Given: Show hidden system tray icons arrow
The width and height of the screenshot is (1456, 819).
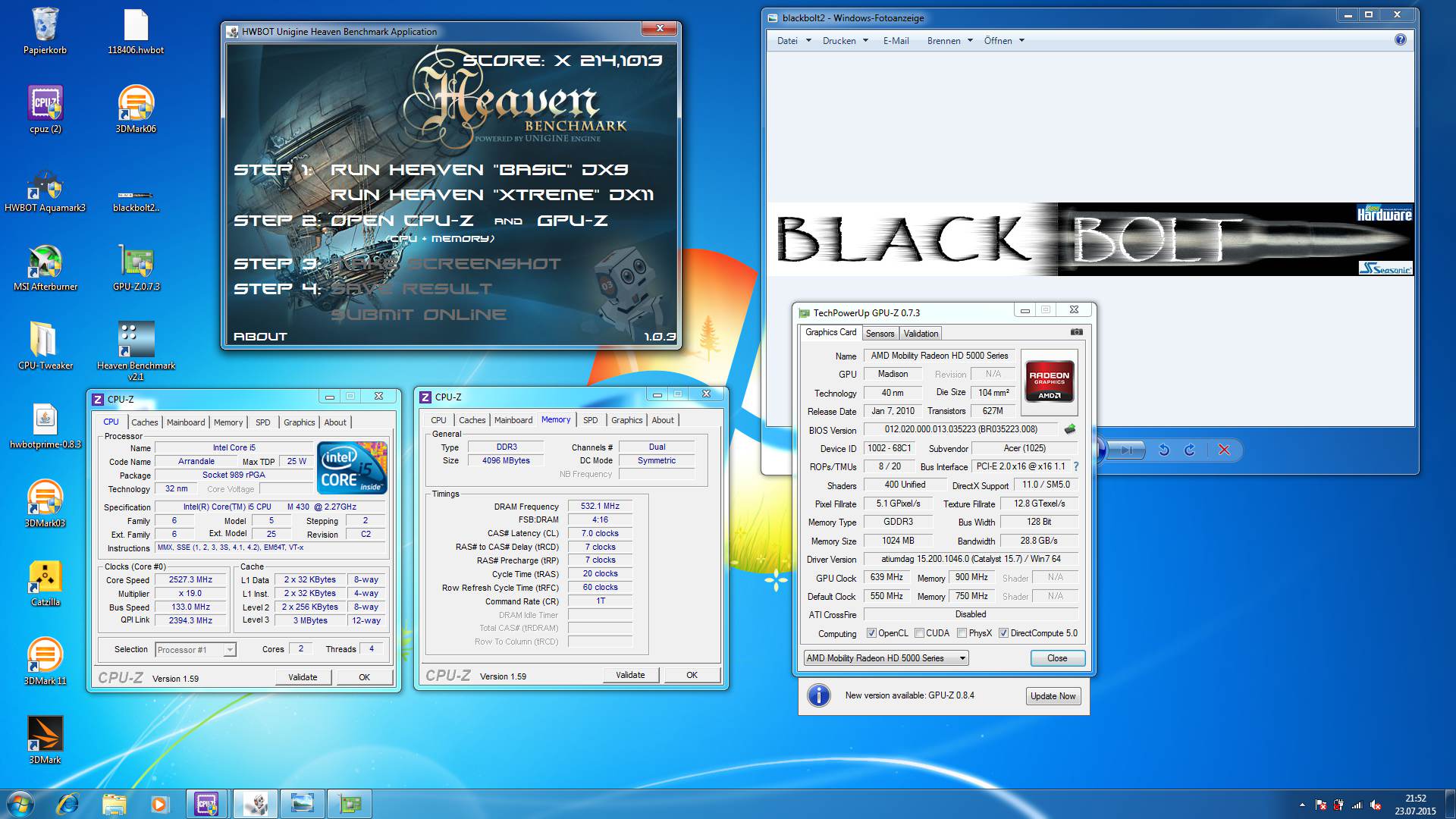Looking at the screenshot, I should pyautogui.click(x=1302, y=805).
